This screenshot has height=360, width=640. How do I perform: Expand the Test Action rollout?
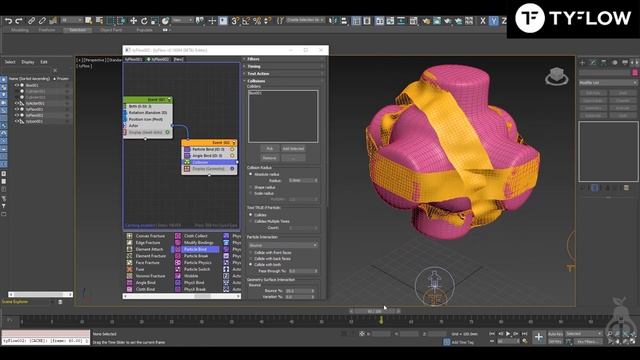click(284, 73)
